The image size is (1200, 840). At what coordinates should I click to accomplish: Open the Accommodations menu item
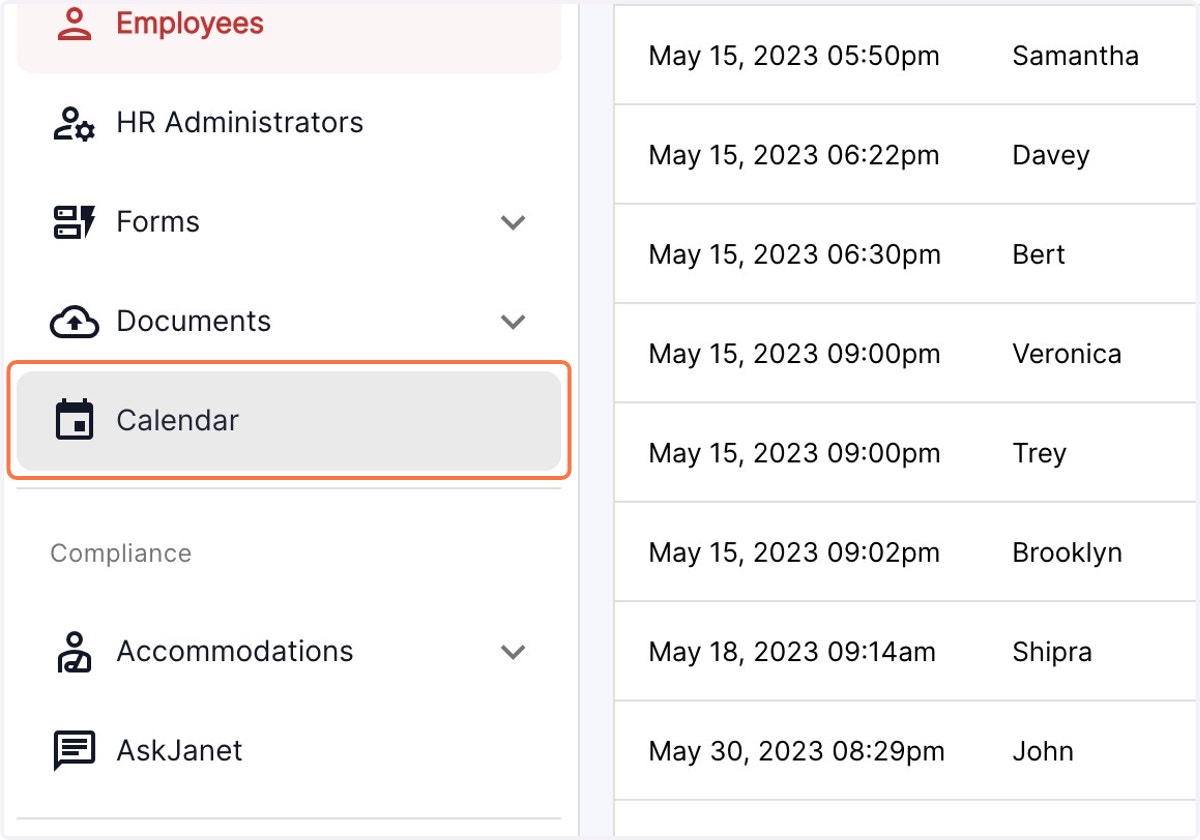(x=289, y=652)
